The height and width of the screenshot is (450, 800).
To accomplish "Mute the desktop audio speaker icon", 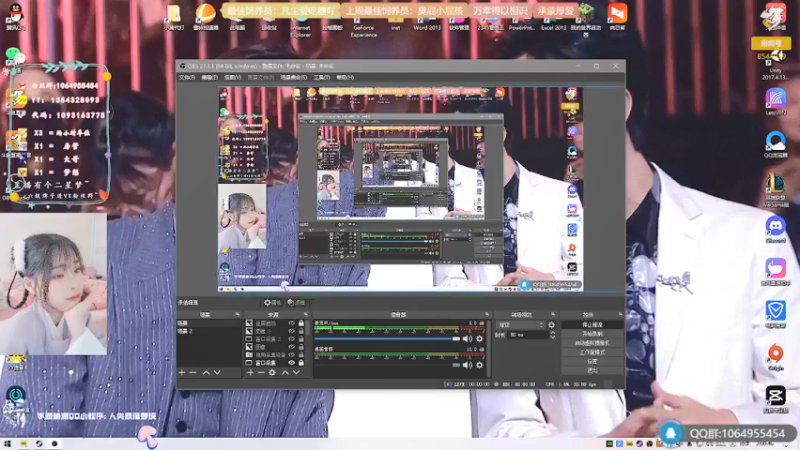I will (x=467, y=365).
